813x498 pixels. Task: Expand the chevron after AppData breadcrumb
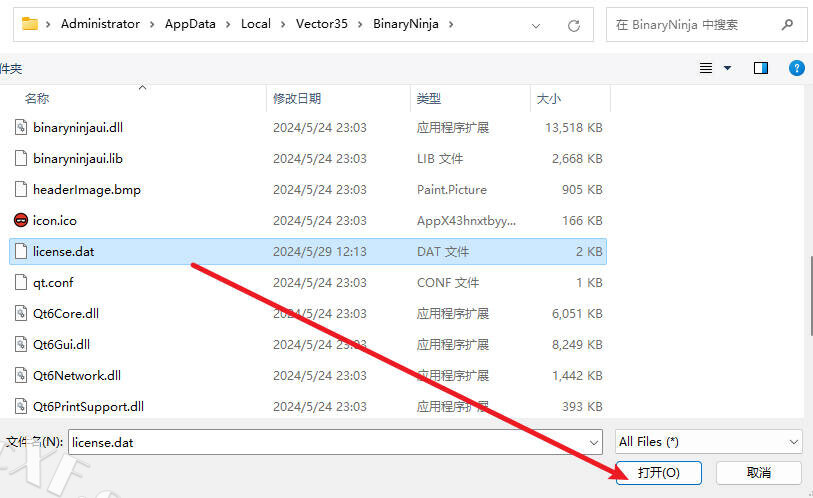pyautogui.click(x=228, y=24)
